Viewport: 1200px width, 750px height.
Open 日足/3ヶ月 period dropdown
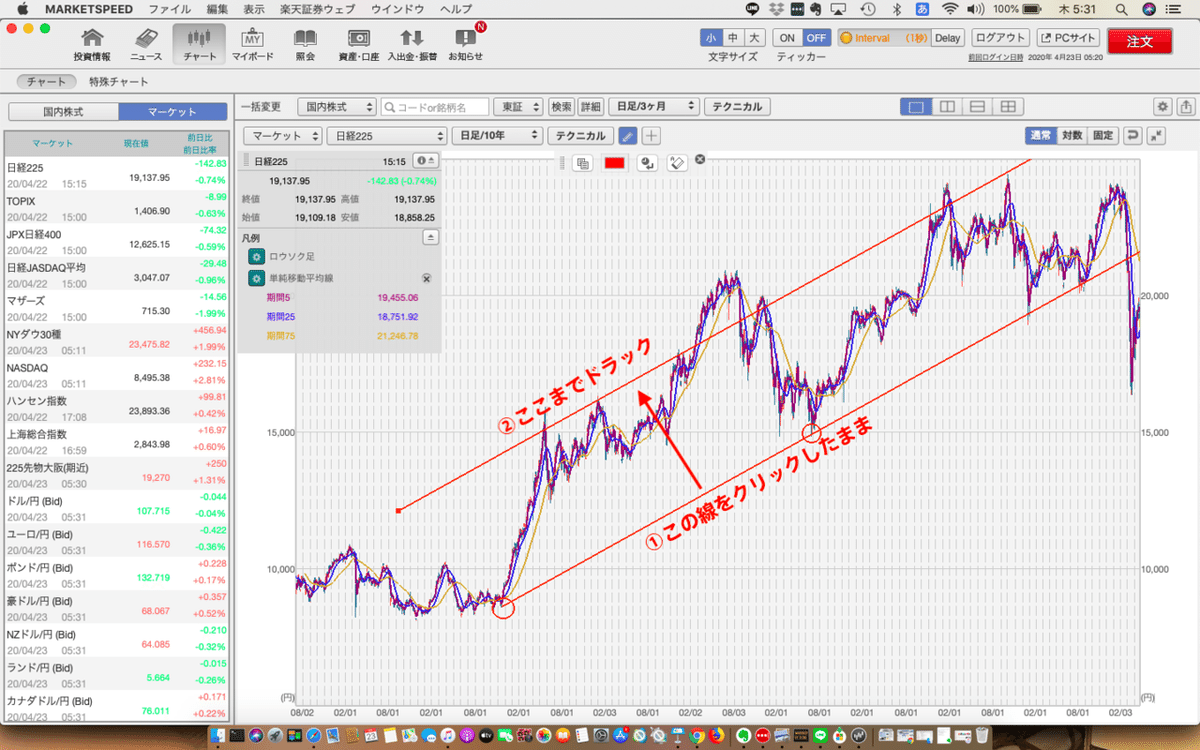(x=654, y=106)
